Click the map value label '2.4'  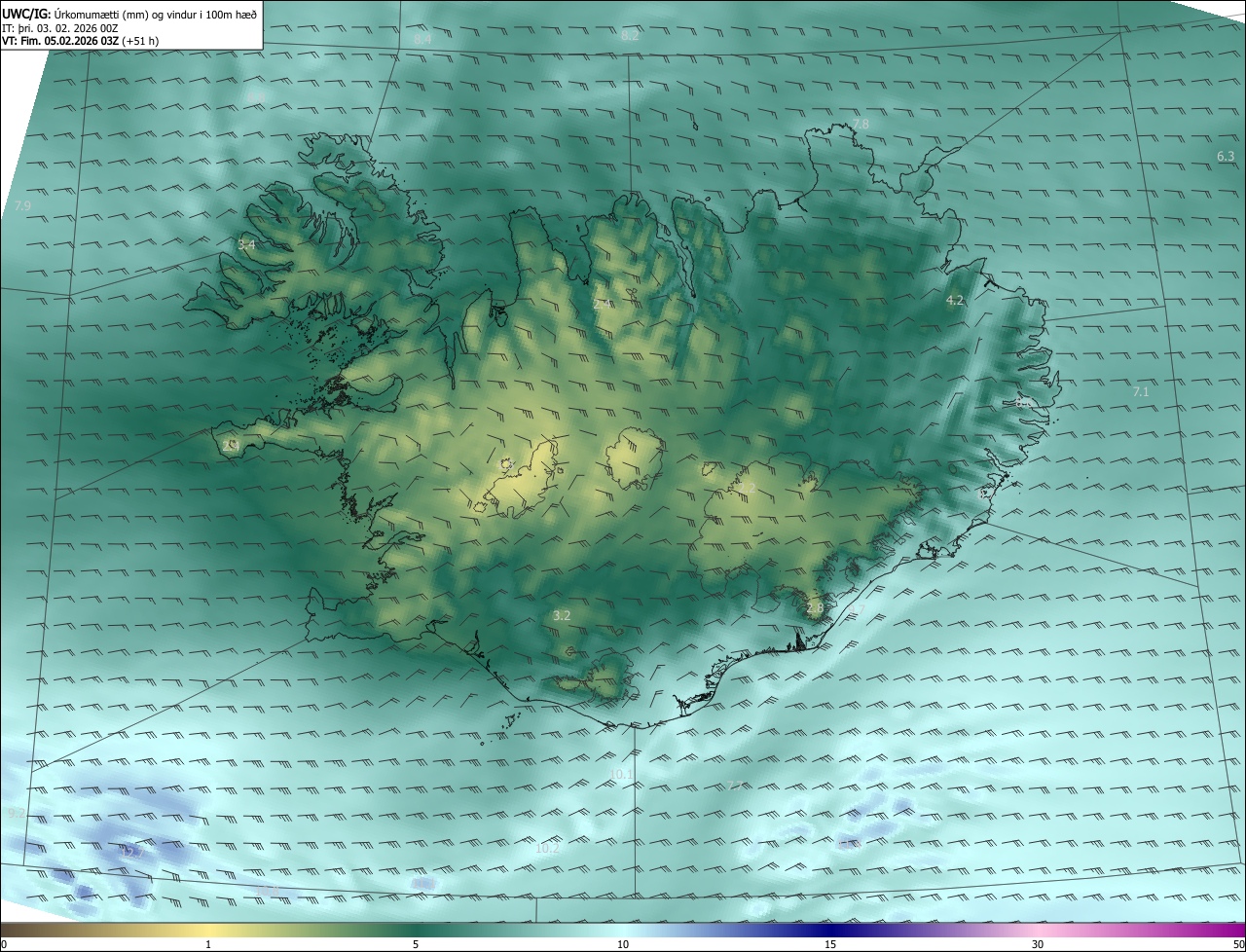pos(602,304)
